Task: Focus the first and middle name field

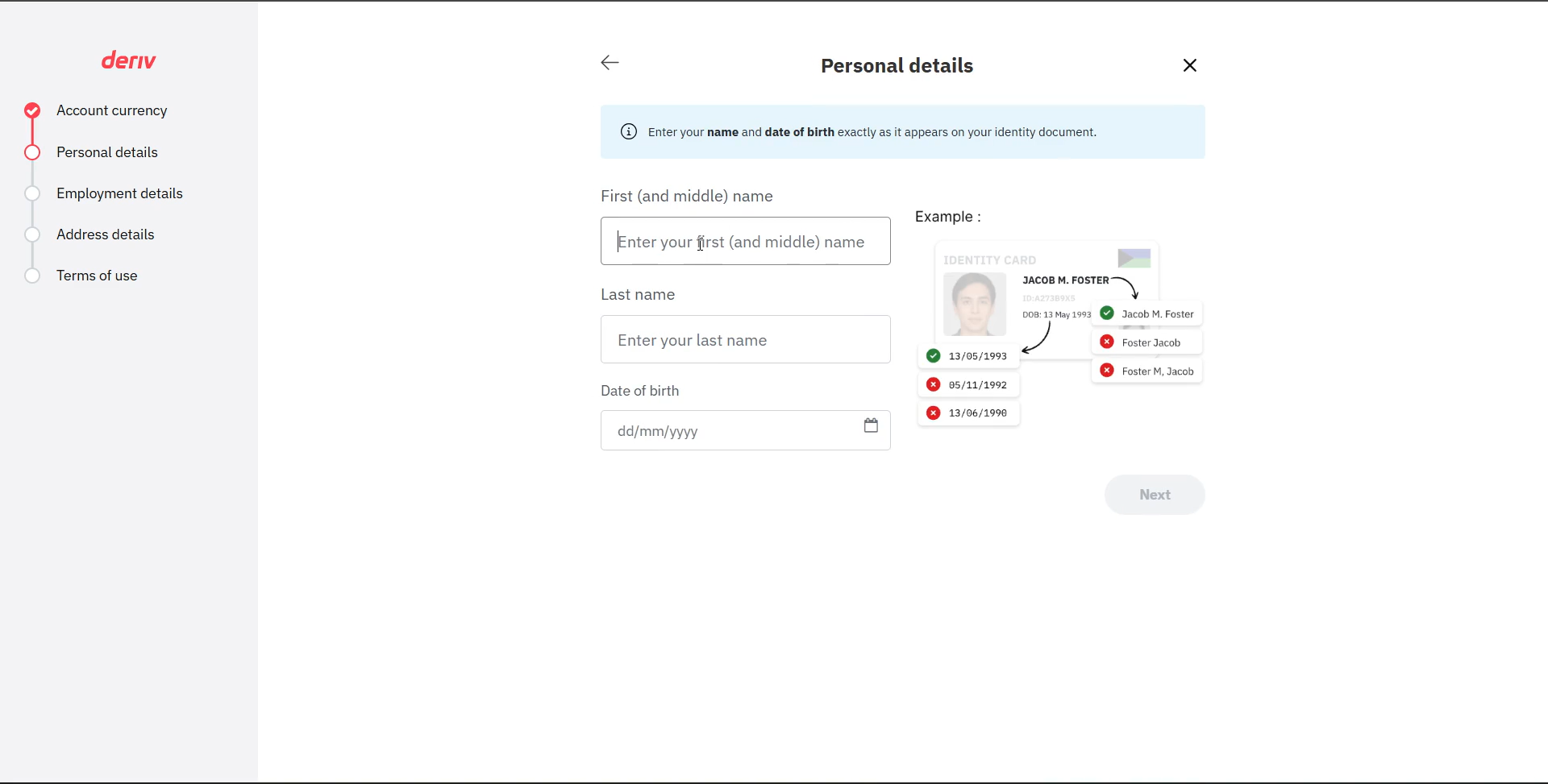Action: tap(746, 241)
